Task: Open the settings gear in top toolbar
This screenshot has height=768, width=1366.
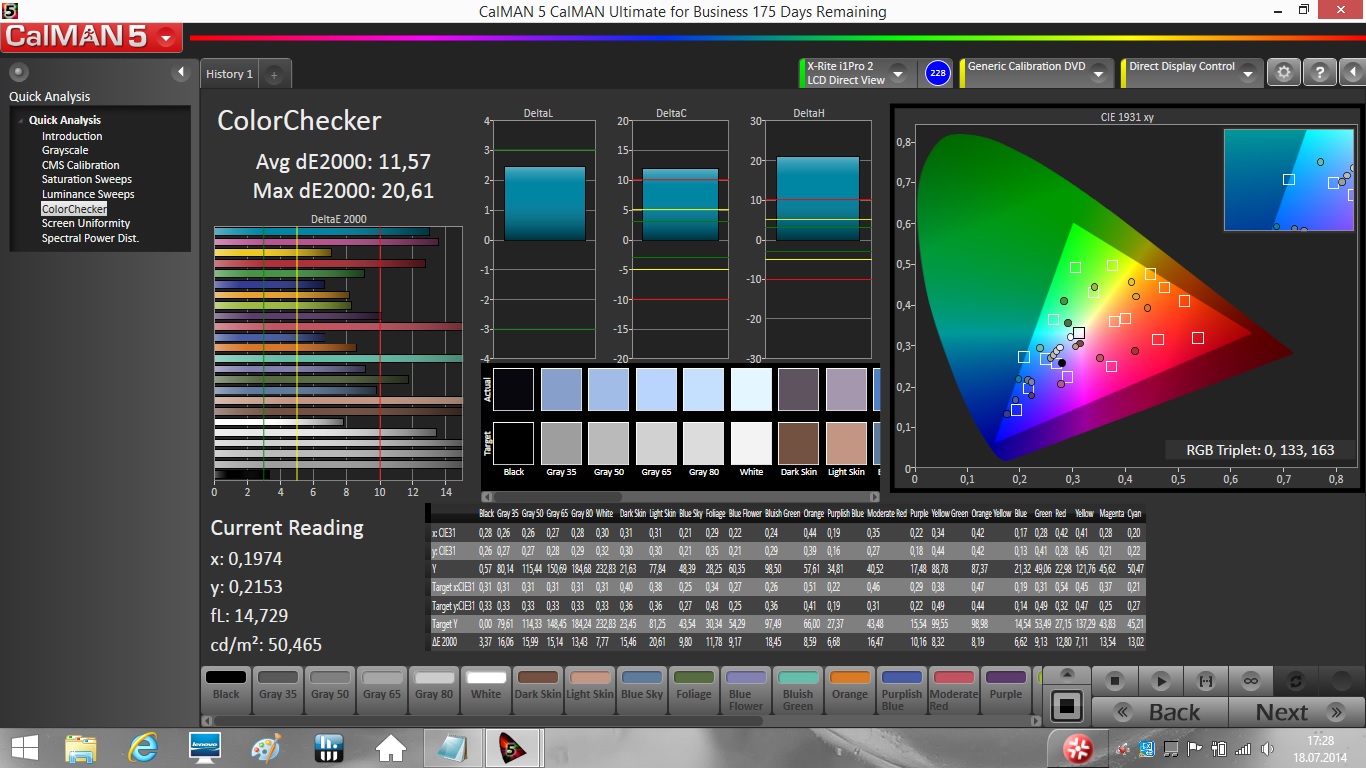Action: [1284, 73]
